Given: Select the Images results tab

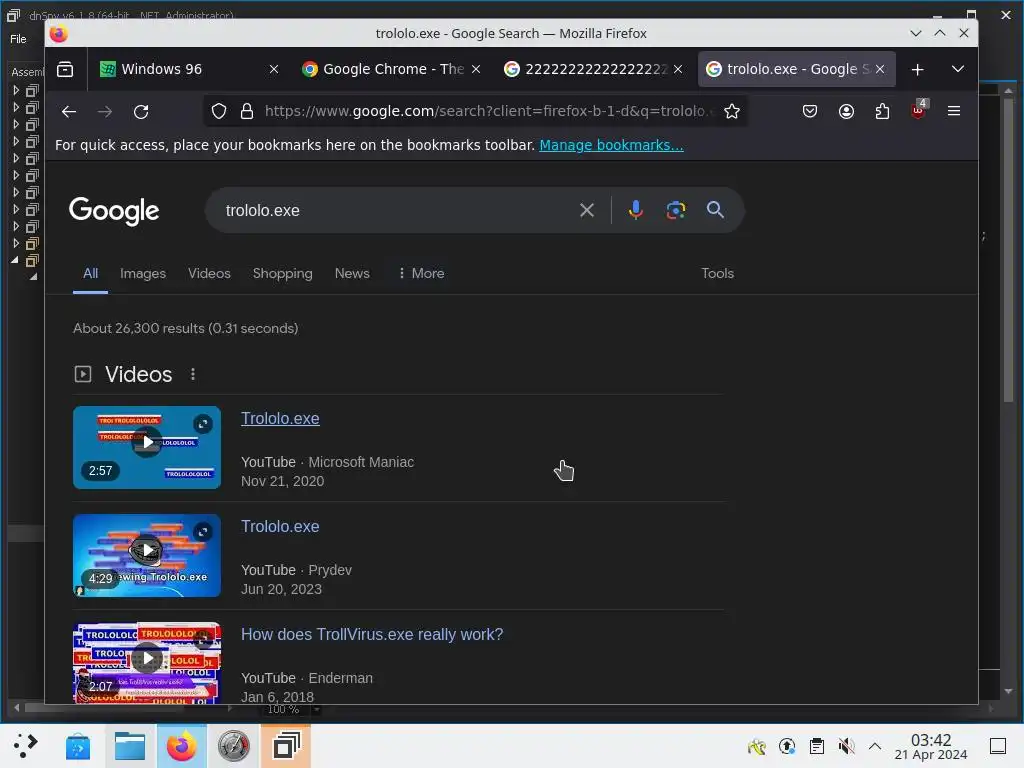Looking at the screenshot, I should point(143,274).
